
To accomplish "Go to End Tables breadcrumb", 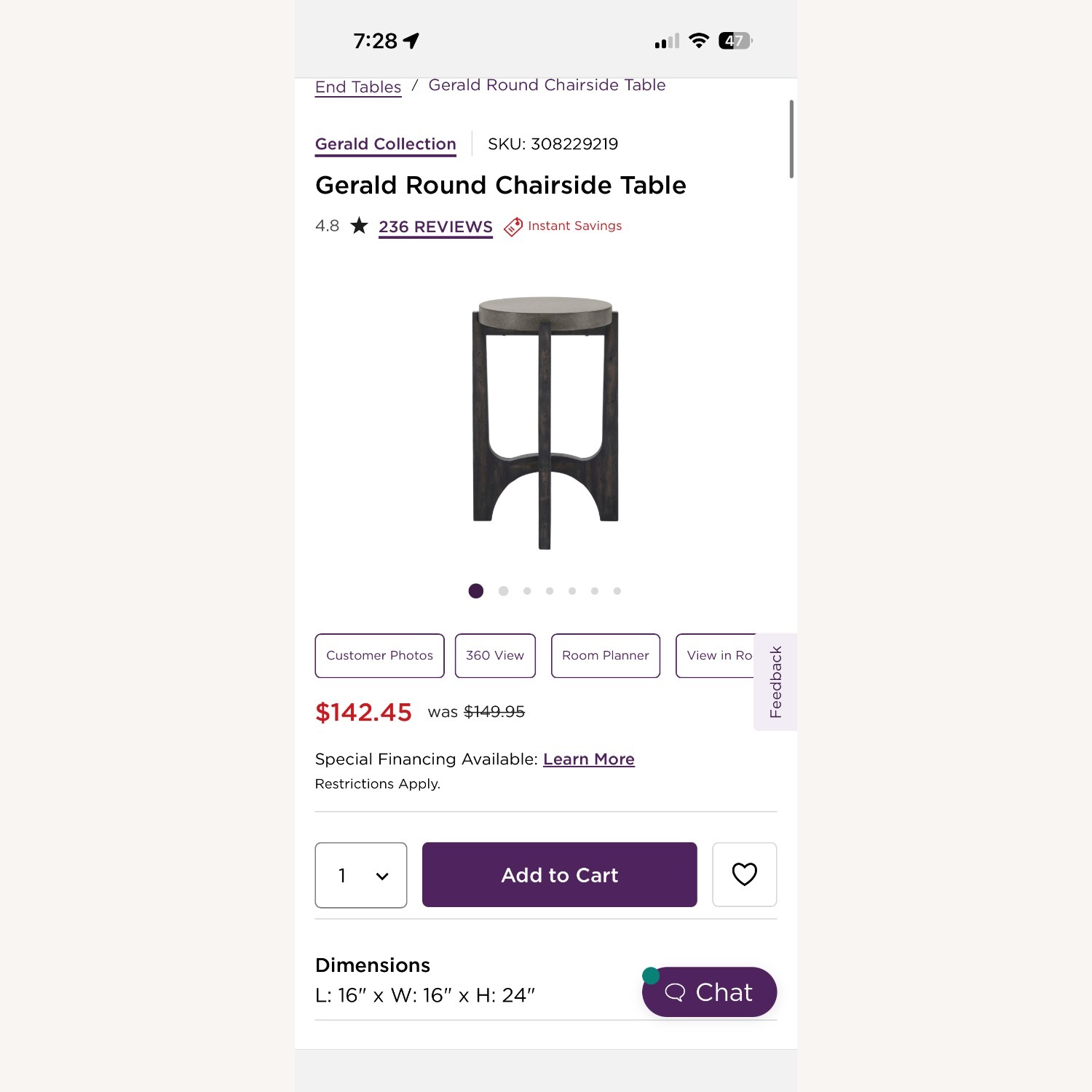I will point(358,87).
